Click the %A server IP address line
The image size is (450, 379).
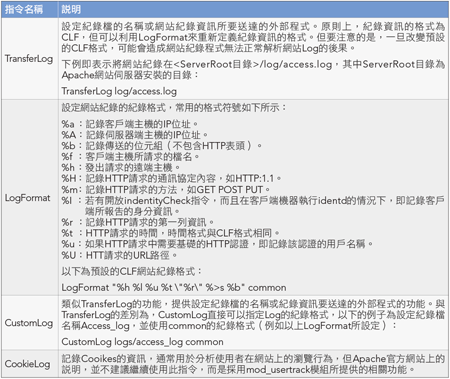(x=134, y=135)
